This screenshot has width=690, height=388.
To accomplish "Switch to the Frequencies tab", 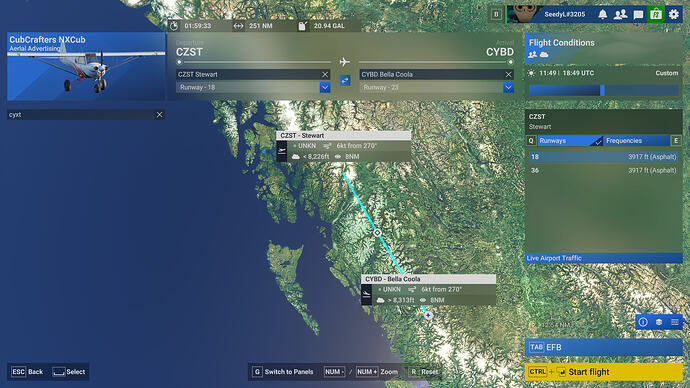I will click(636, 141).
